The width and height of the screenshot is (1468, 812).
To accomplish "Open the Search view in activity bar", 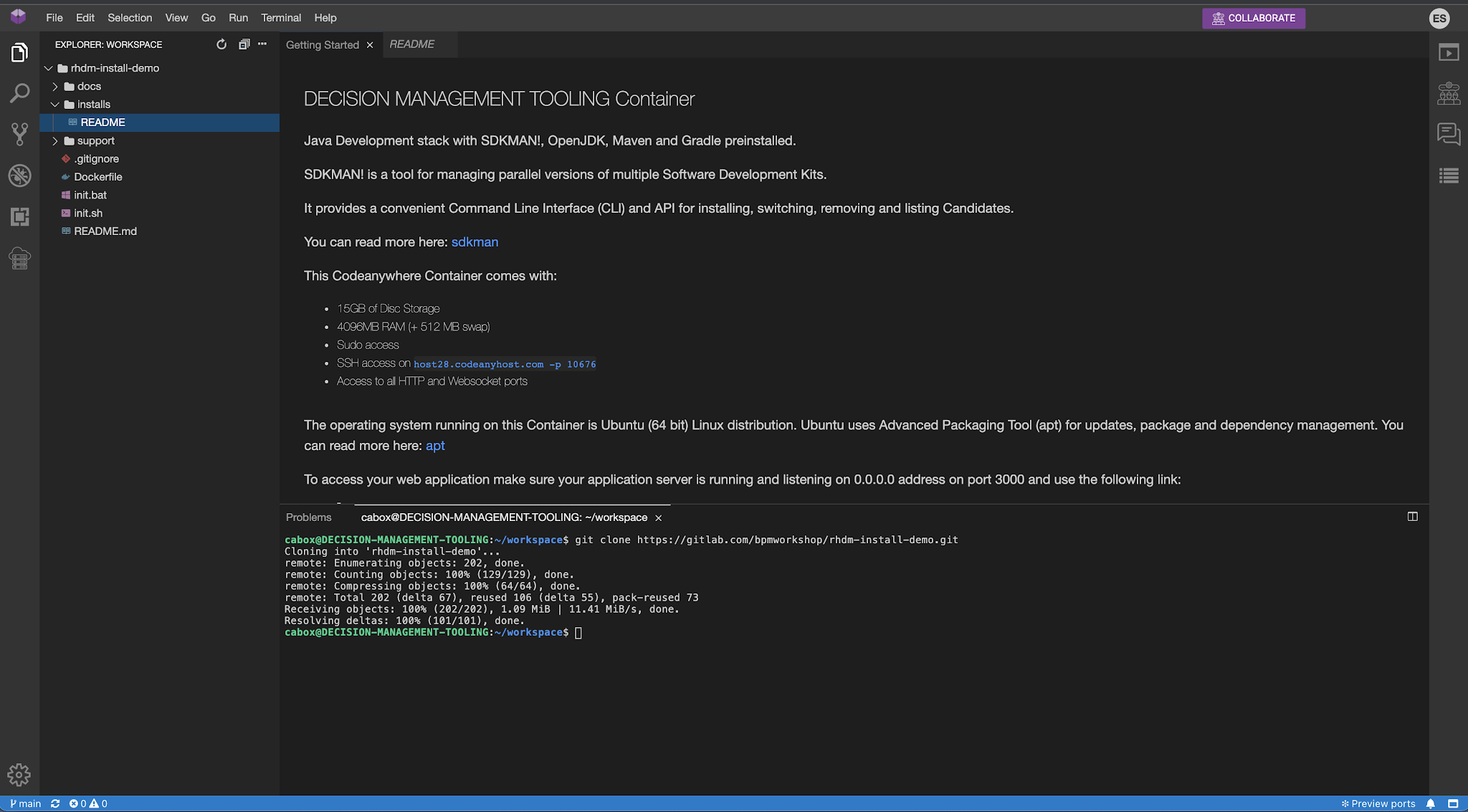I will 19,93.
